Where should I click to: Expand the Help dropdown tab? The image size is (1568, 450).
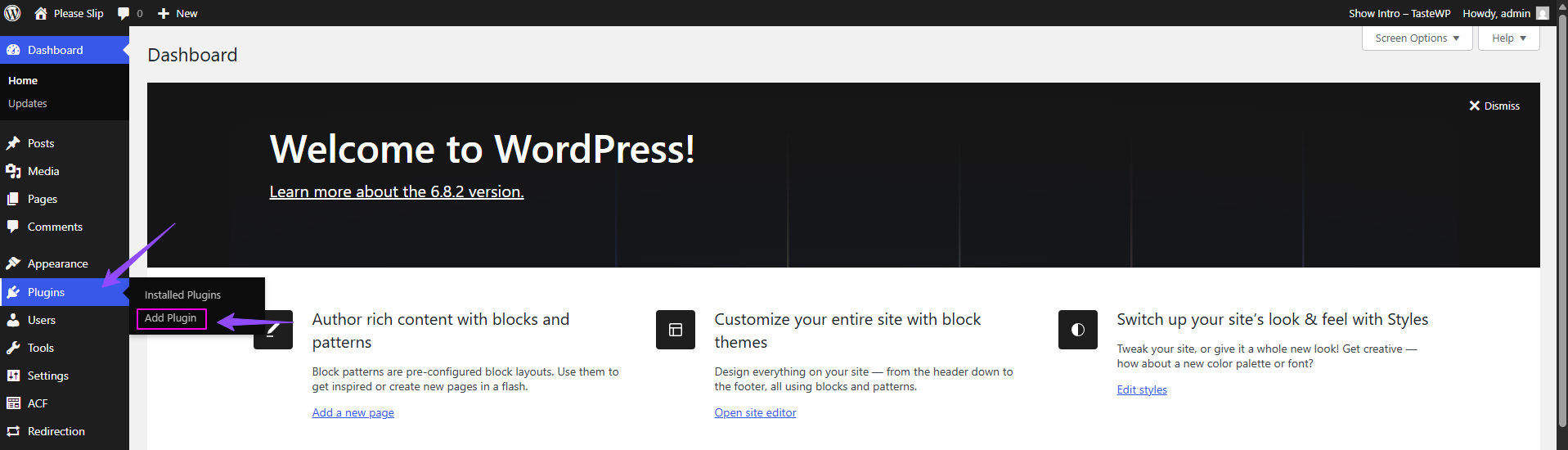point(1508,38)
